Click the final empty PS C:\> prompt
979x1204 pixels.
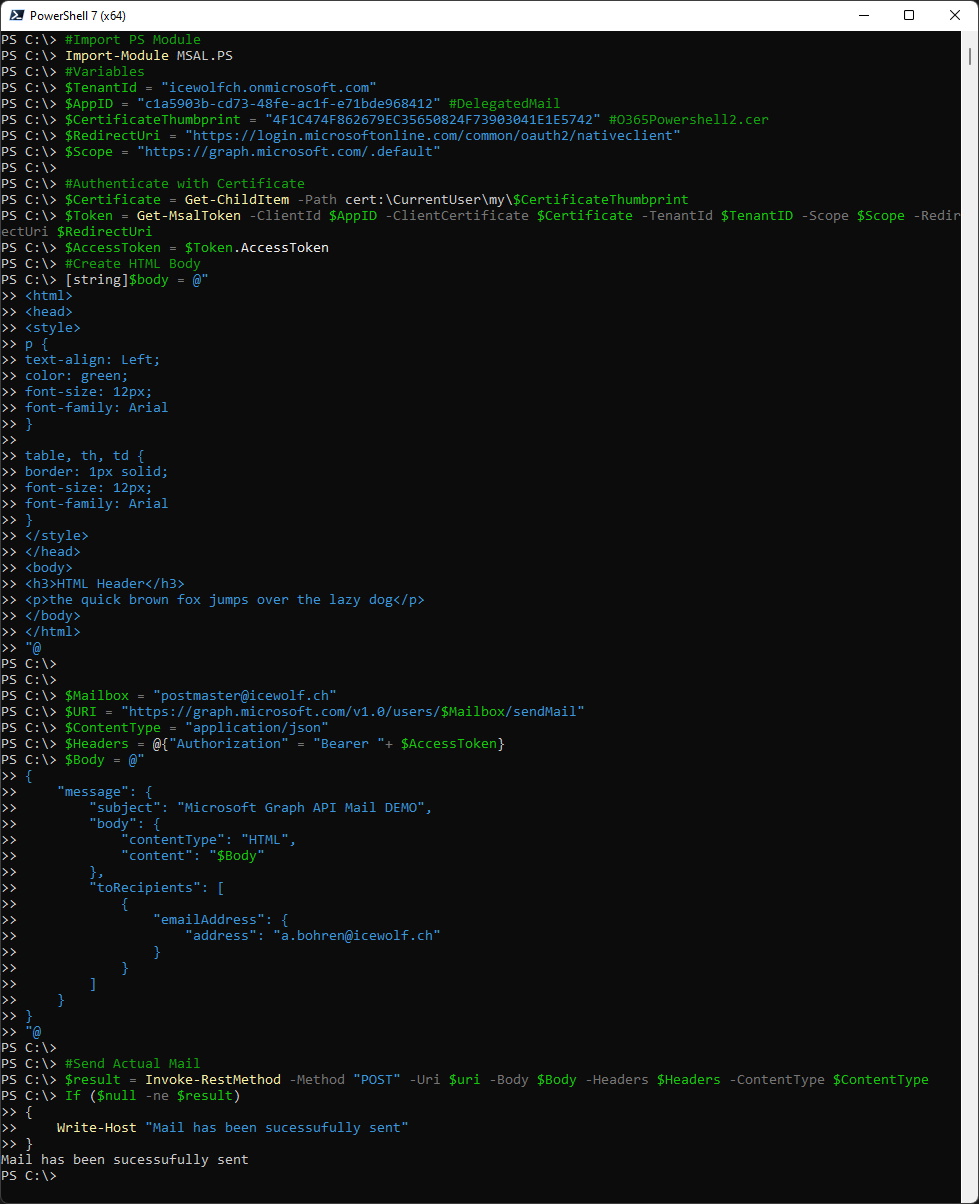pyautogui.click(x=29, y=1176)
